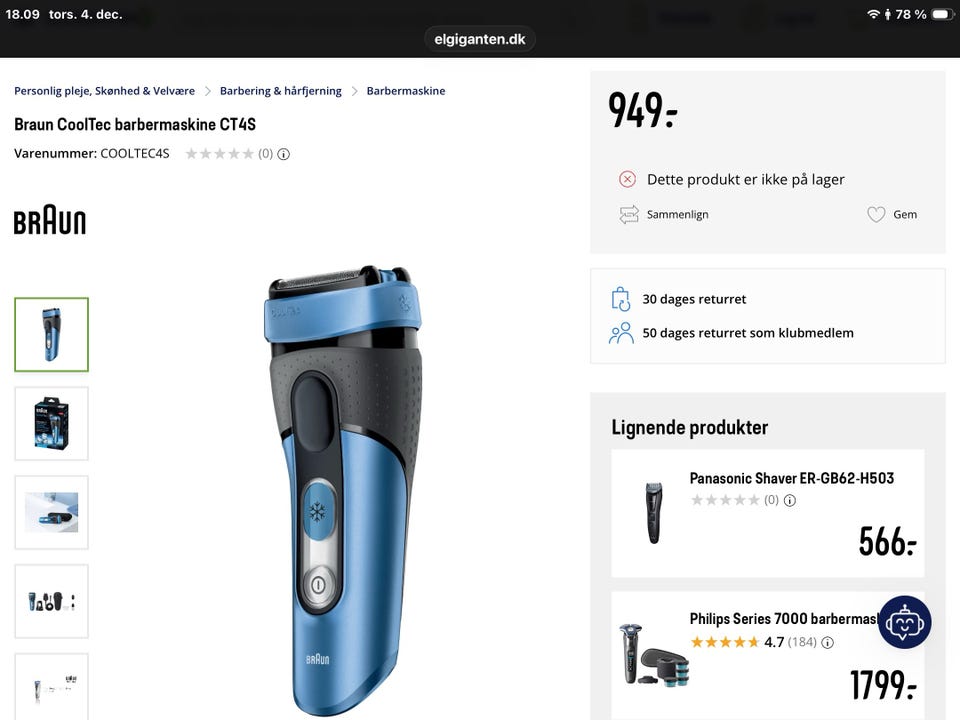Screen dimensions: 960x720
Task: Click the Sammenlign compare arrows icon
Action: point(628,214)
